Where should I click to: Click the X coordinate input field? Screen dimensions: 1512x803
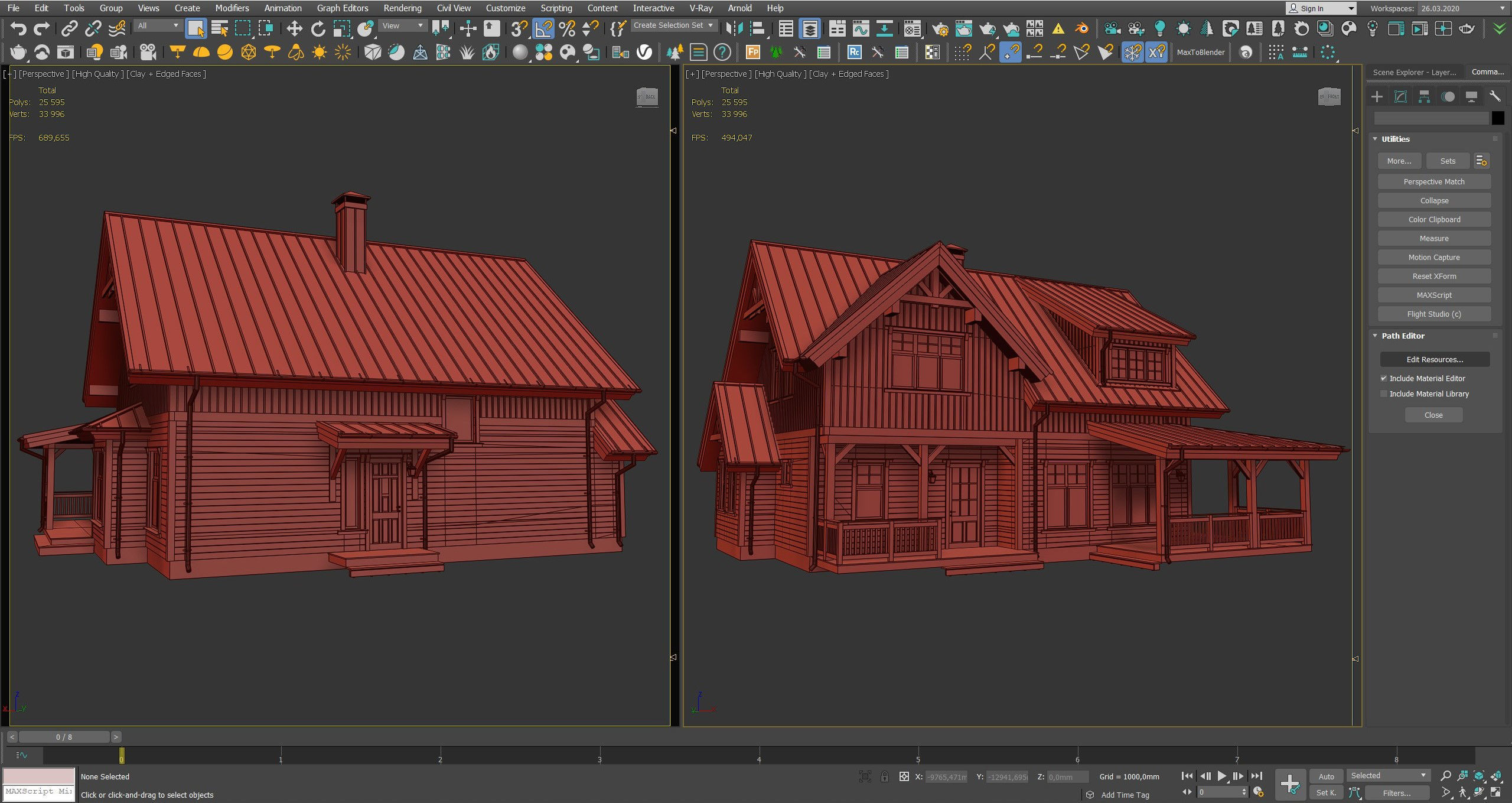pos(946,777)
